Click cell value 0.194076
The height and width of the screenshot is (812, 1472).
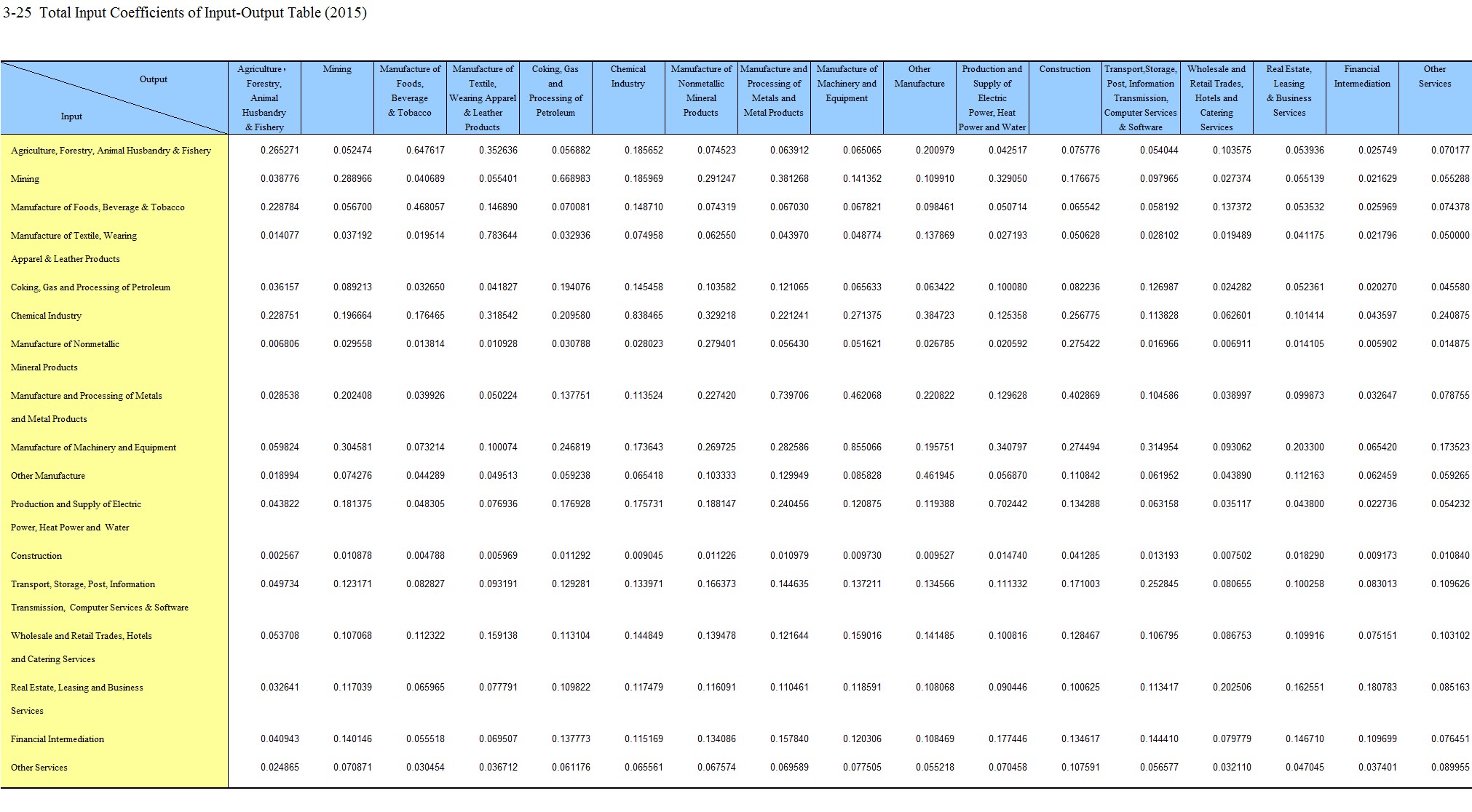click(571, 287)
